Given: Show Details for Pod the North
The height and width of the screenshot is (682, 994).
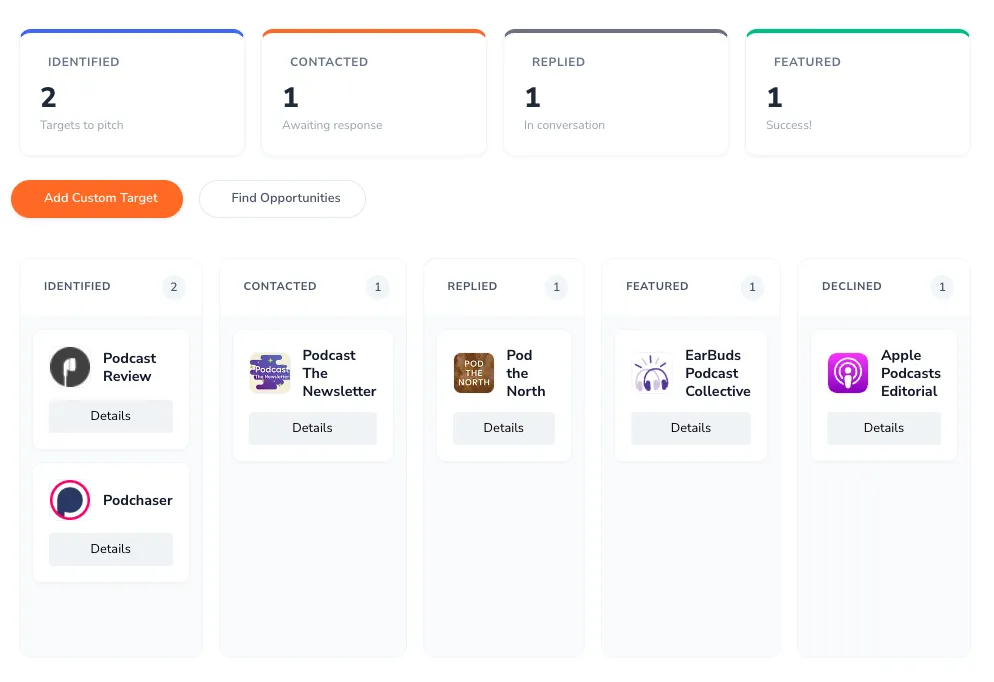Looking at the screenshot, I should pos(504,428).
